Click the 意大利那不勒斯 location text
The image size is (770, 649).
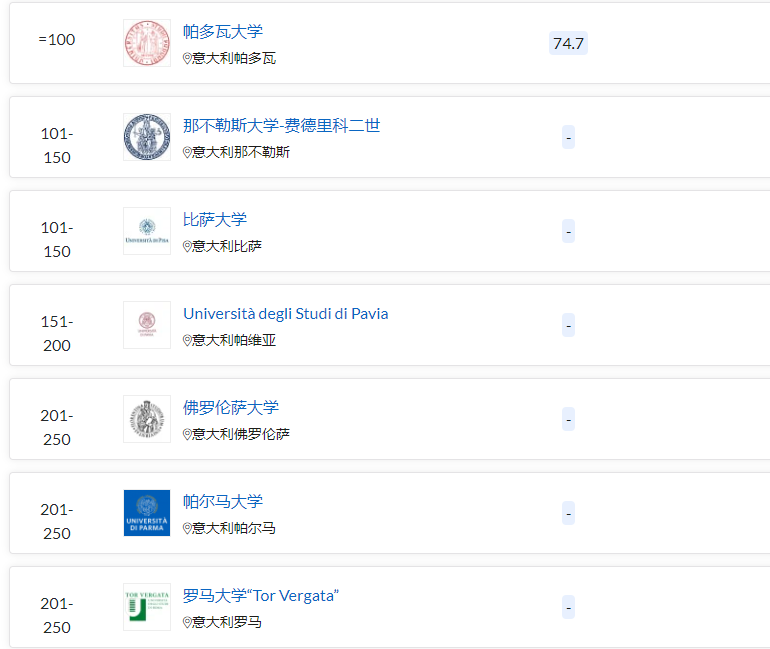click(241, 152)
